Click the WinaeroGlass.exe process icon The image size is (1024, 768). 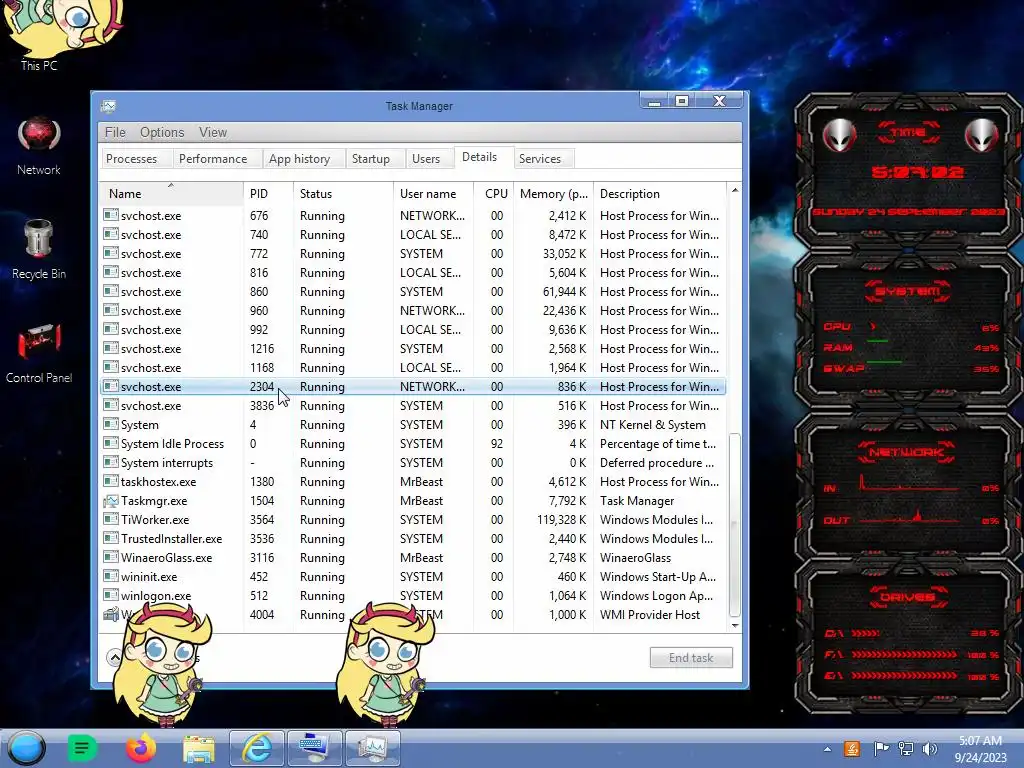pyautogui.click(x=111, y=558)
